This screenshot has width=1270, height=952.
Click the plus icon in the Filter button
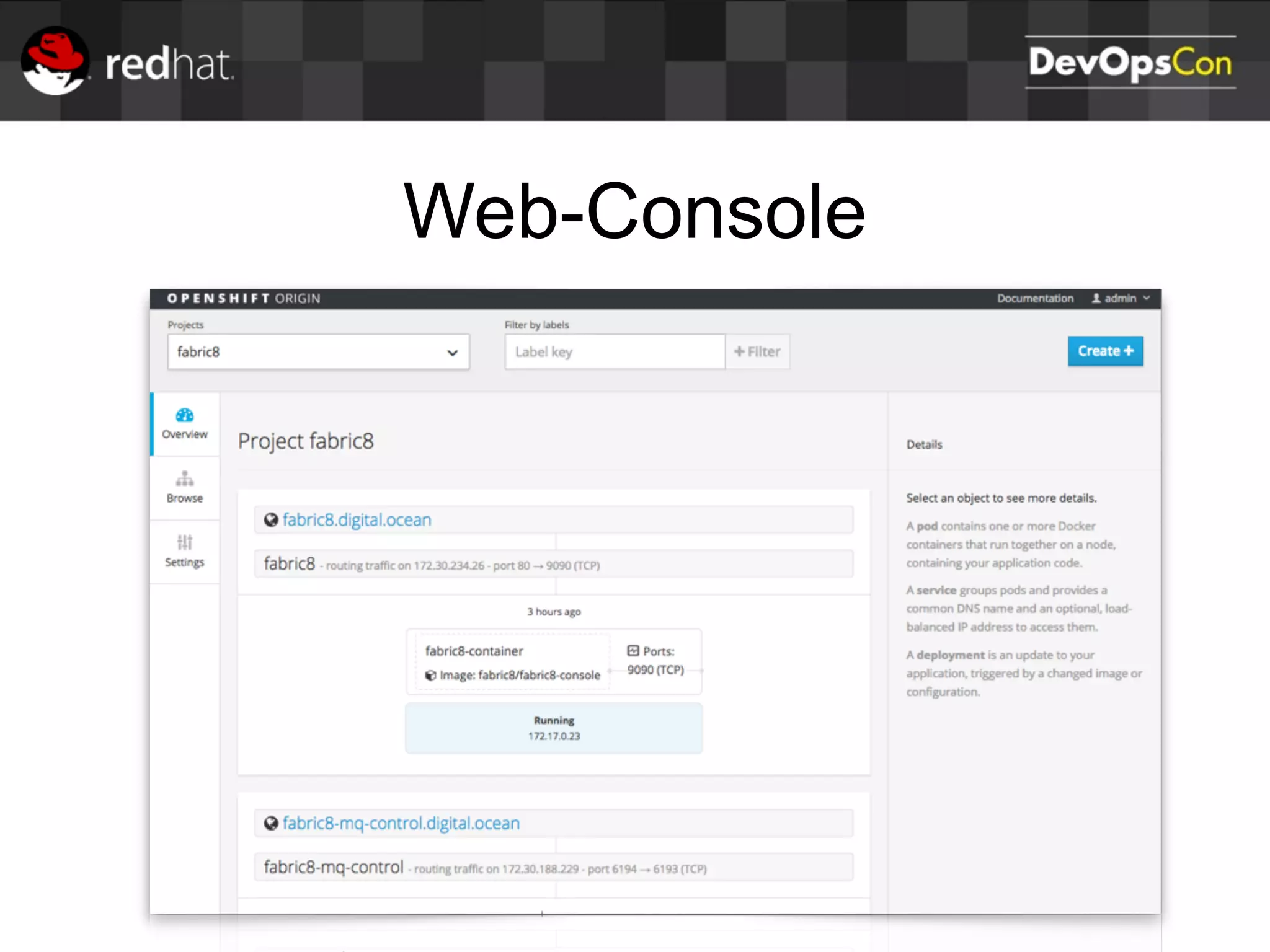(x=739, y=351)
